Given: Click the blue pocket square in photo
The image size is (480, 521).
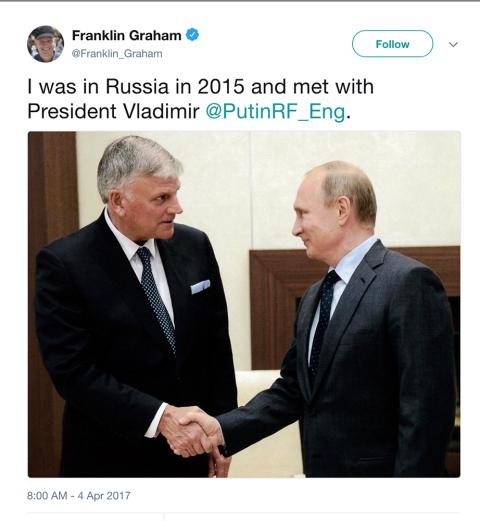Looking at the screenshot, I should click(x=200, y=287).
